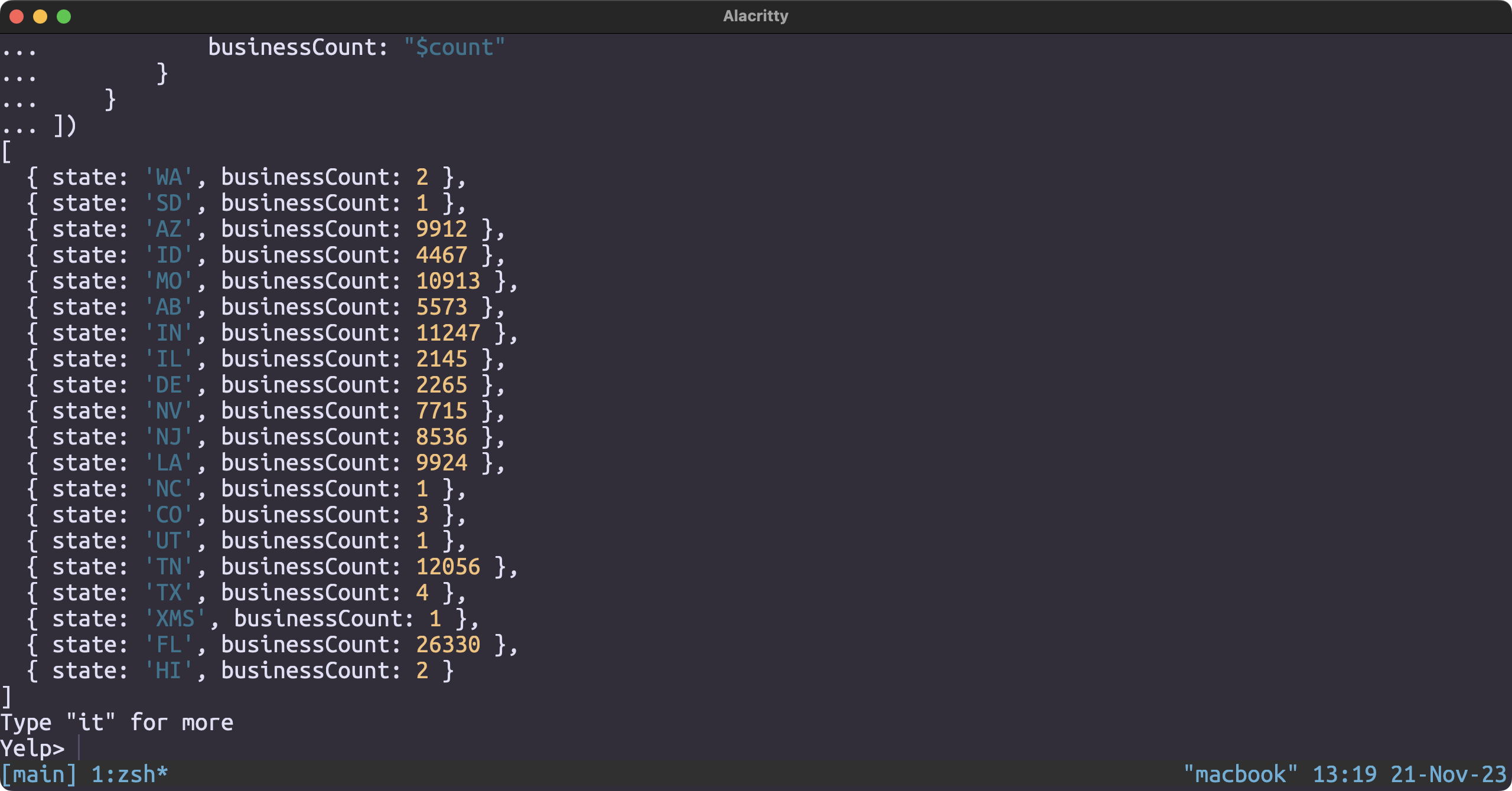Click the 'HI' state string
The width and height of the screenshot is (1512, 791).
pyautogui.click(x=169, y=671)
